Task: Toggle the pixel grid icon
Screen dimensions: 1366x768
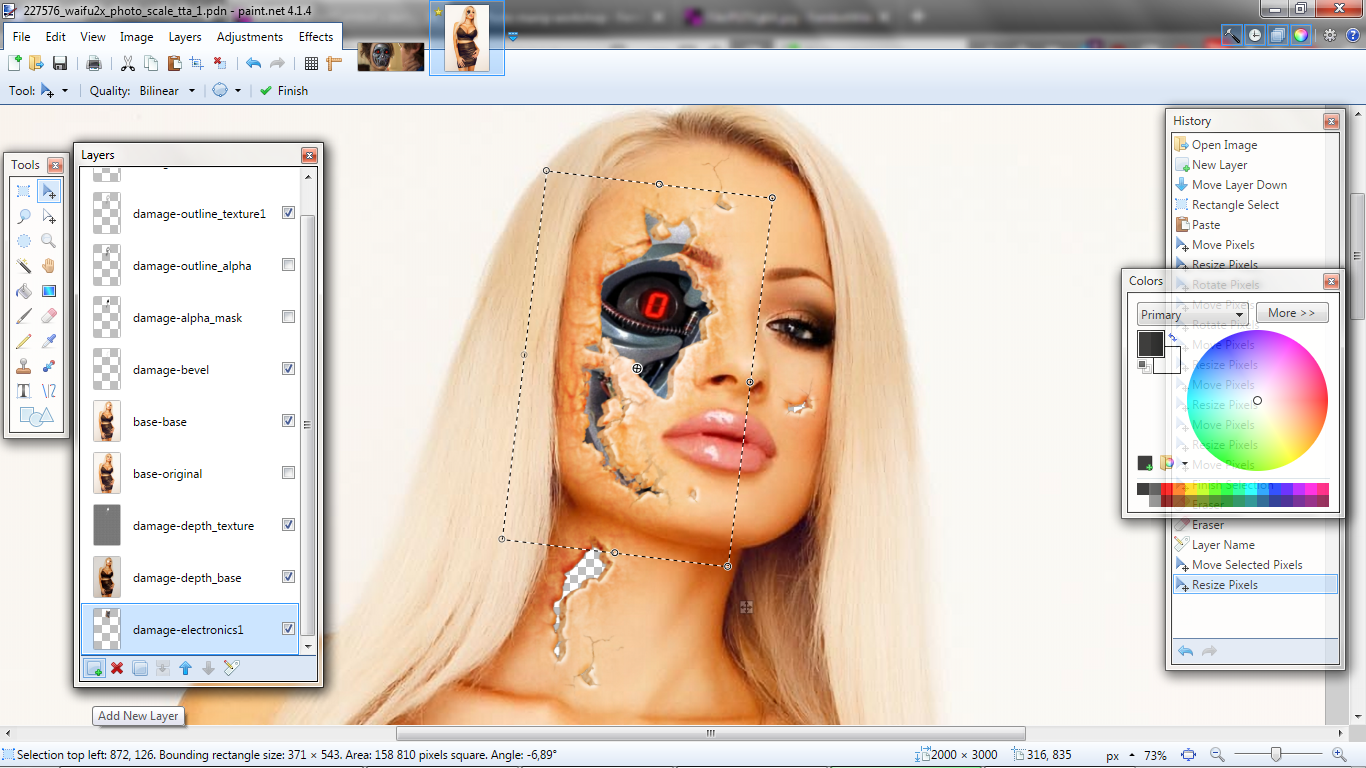Action: (311, 63)
